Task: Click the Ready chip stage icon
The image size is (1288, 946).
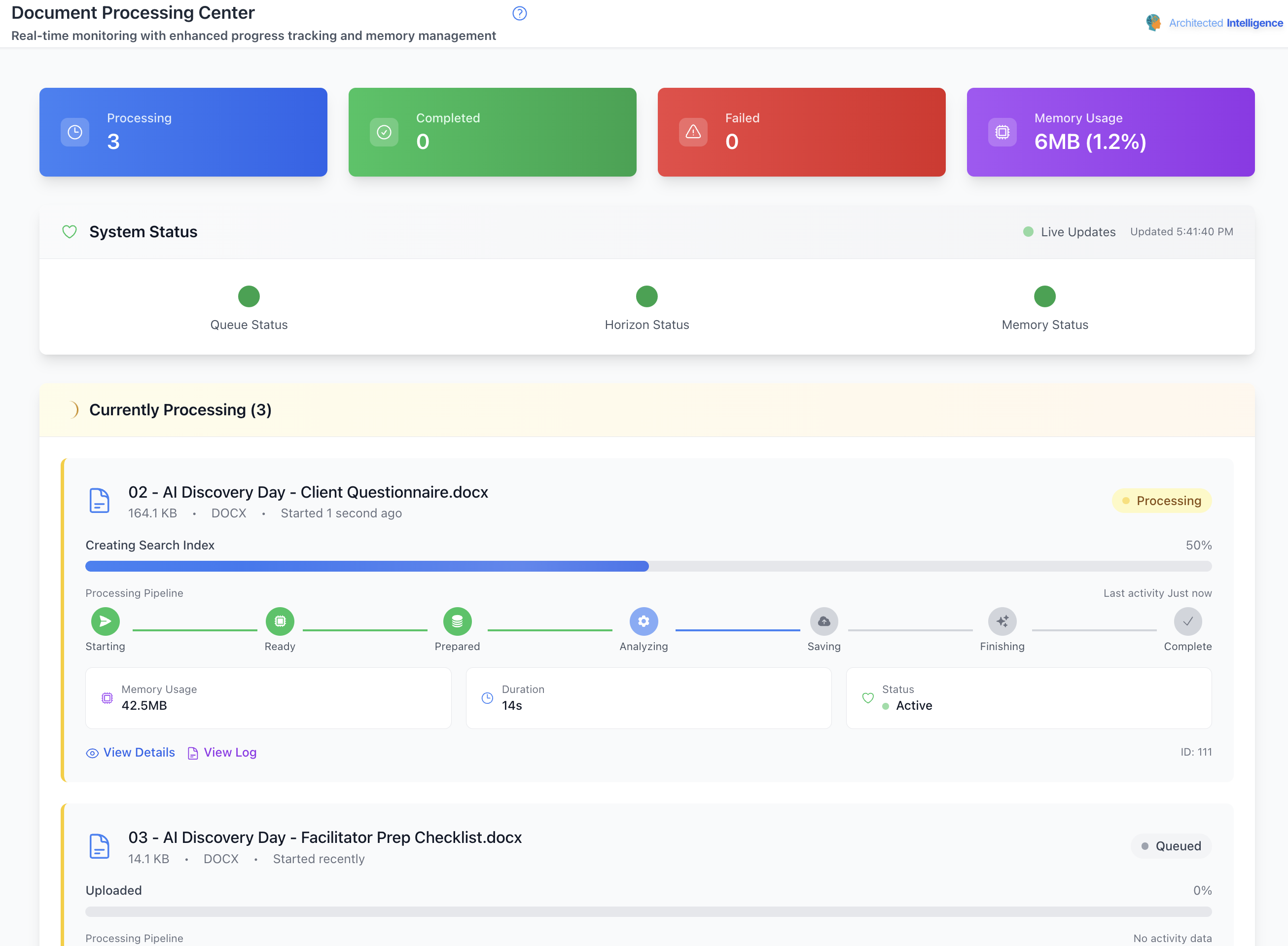Action: tap(280, 621)
